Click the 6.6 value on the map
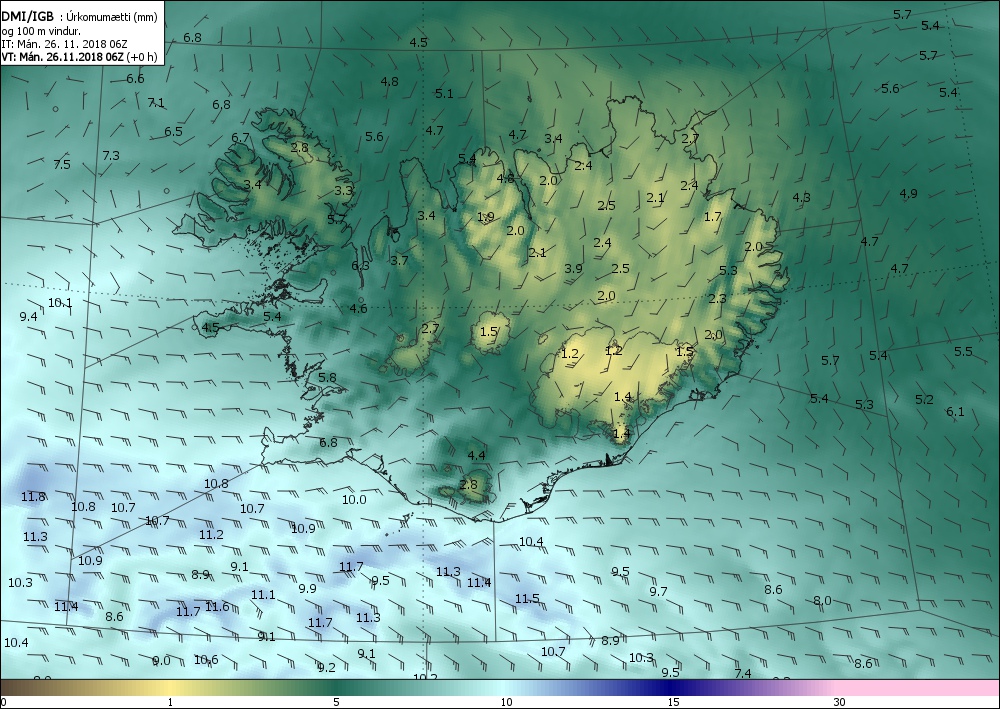 tap(135, 79)
